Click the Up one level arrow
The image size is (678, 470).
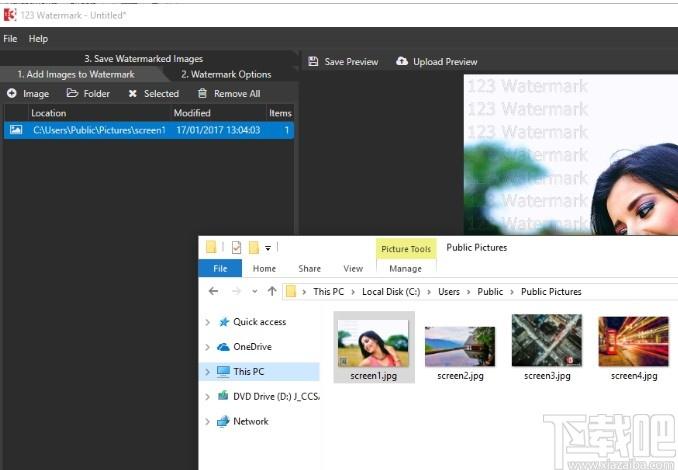[272, 291]
